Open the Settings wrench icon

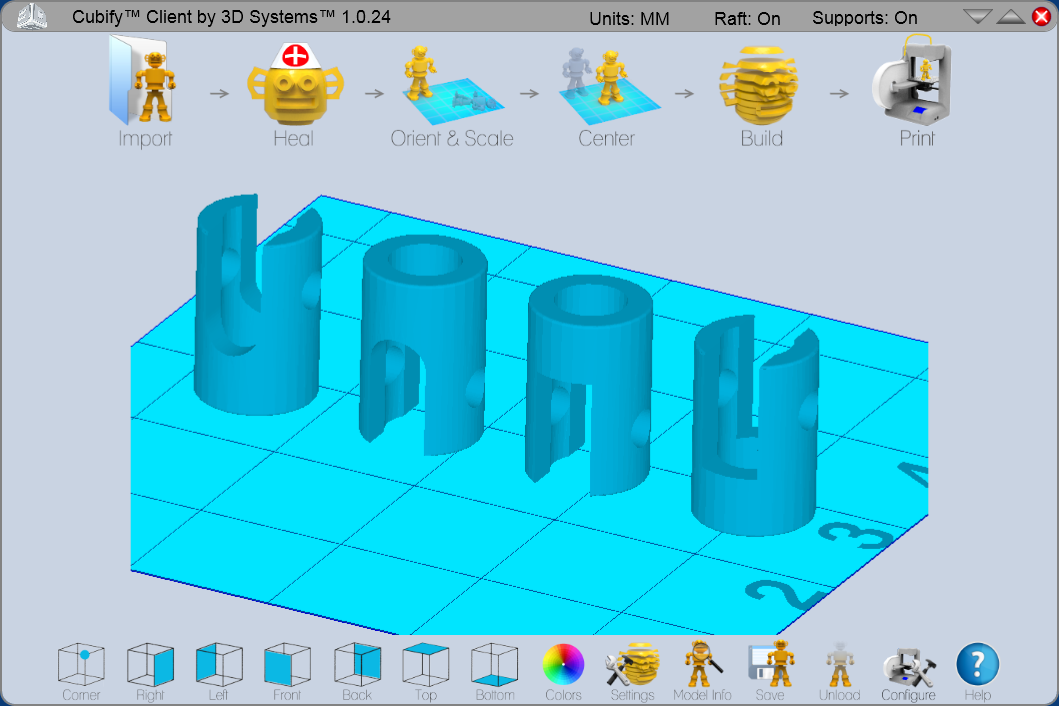[x=632, y=665]
